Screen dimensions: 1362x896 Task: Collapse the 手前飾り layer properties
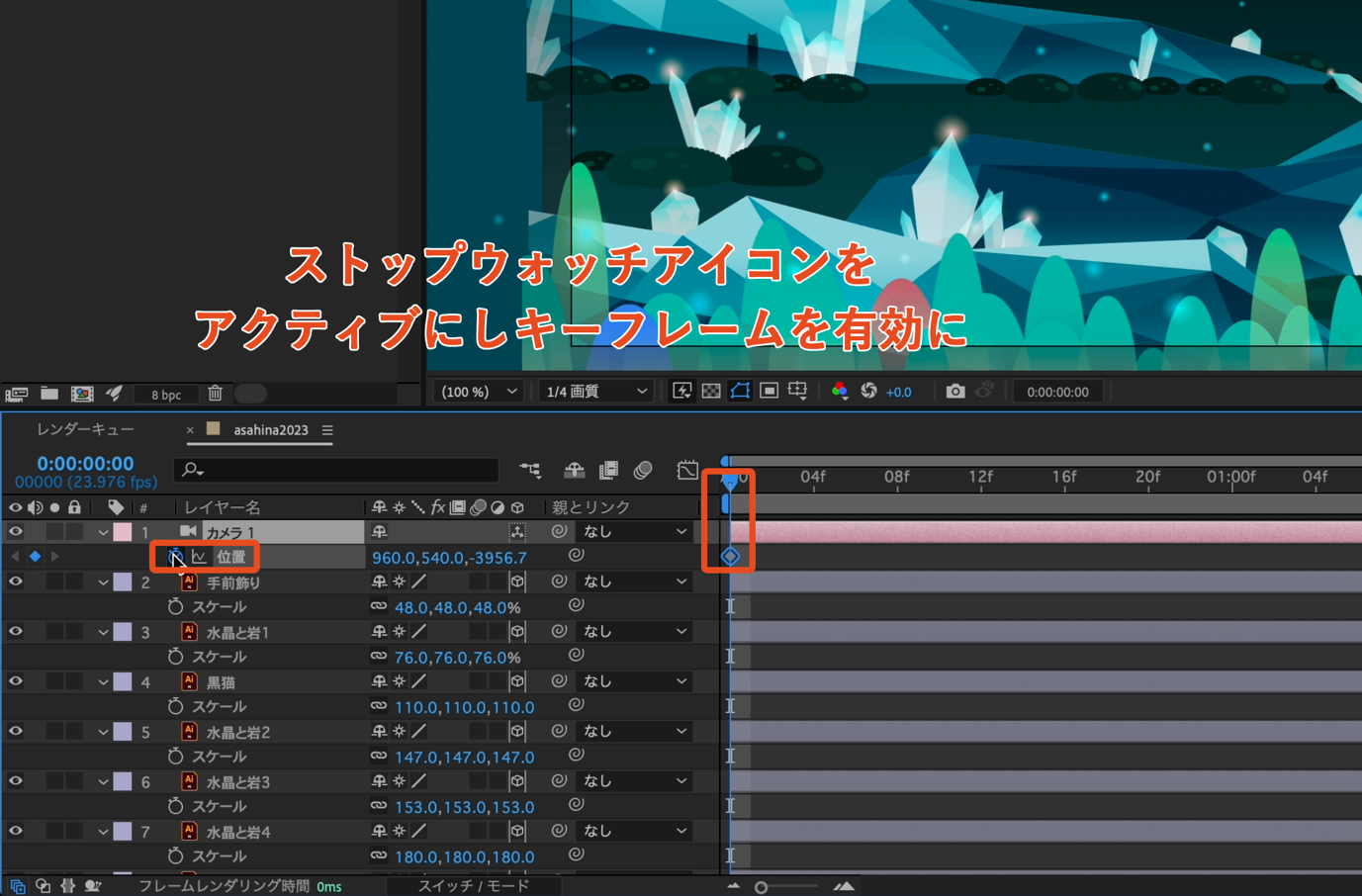click(x=103, y=582)
